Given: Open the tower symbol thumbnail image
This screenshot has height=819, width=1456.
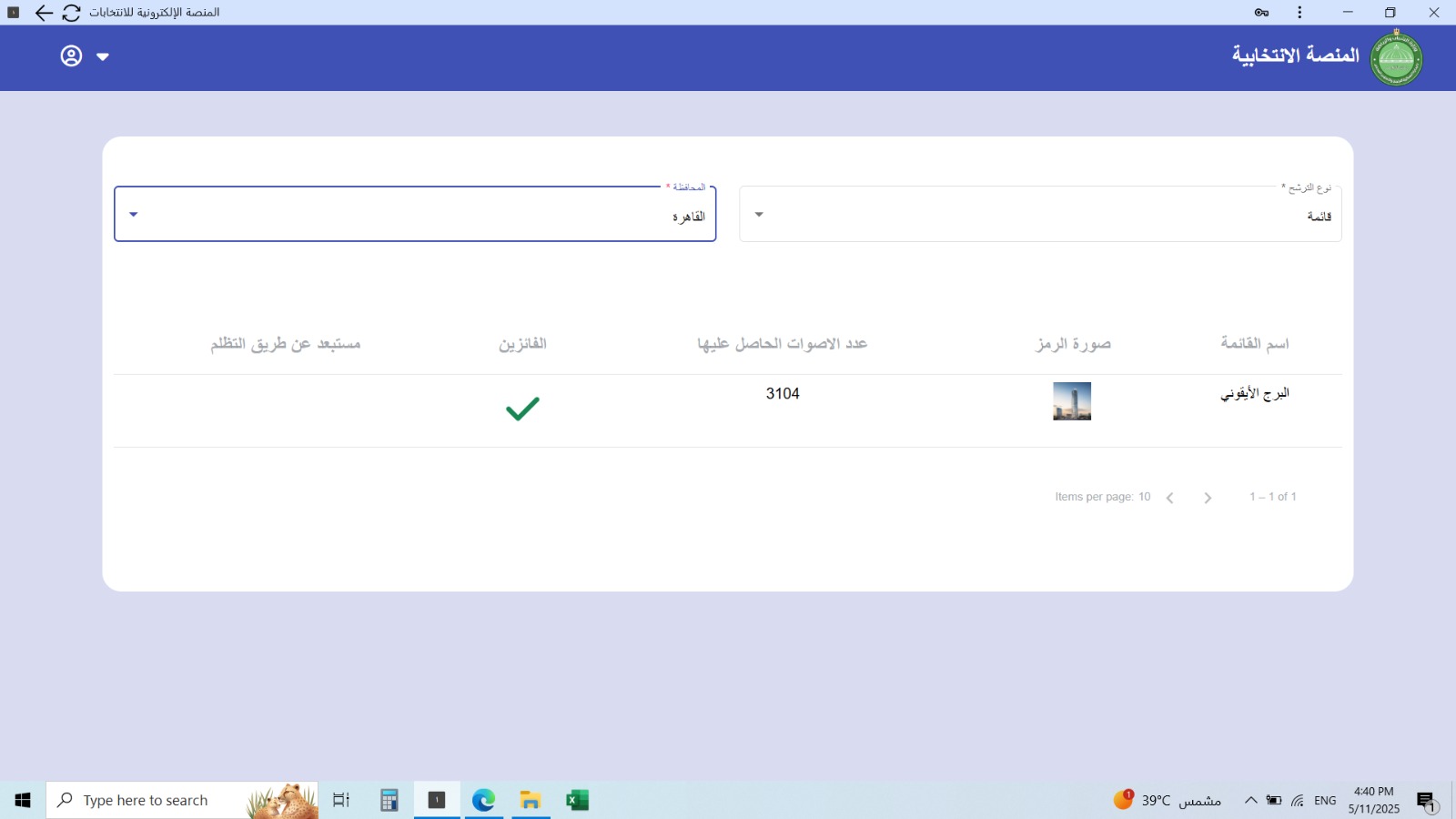Looking at the screenshot, I should click(x=1072, y=401).
